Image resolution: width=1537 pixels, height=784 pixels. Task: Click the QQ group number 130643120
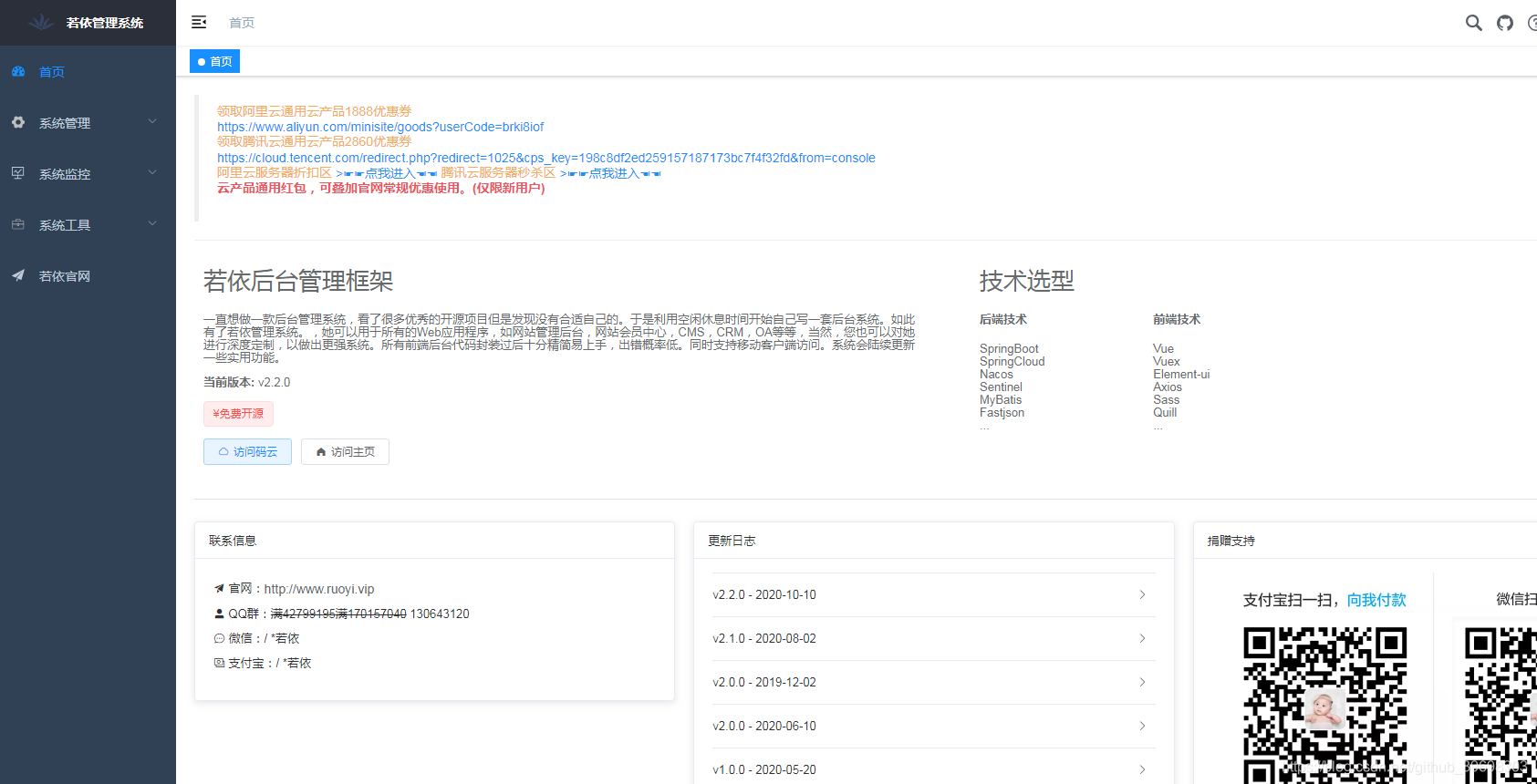[x=440, y=614]
